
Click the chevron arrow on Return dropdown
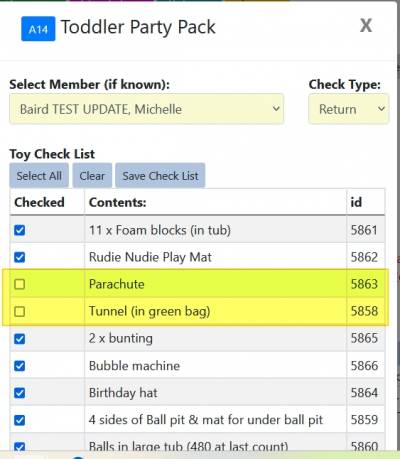click(381, 109)
